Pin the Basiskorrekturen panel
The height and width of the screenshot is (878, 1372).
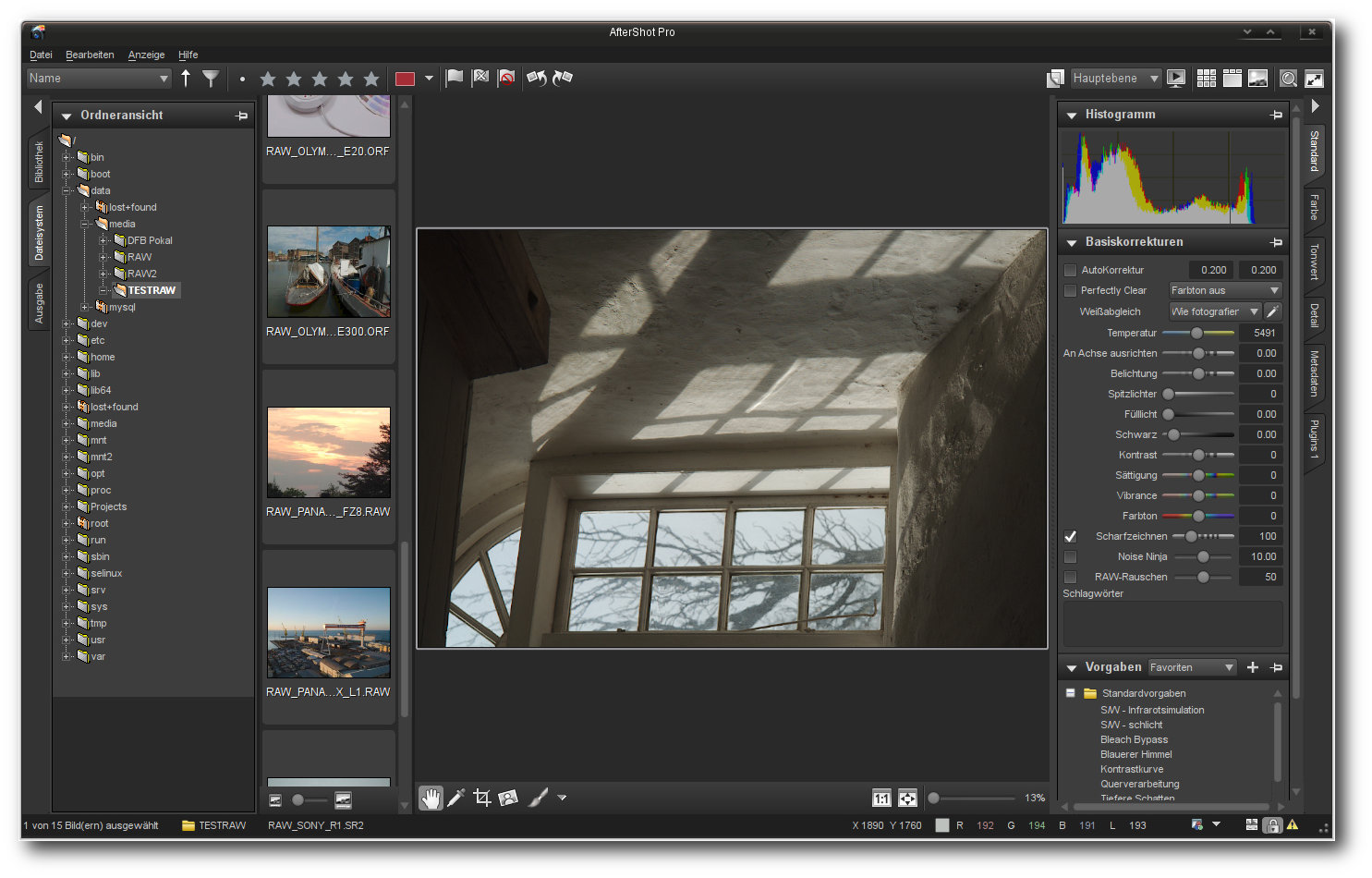point(1277,242)
